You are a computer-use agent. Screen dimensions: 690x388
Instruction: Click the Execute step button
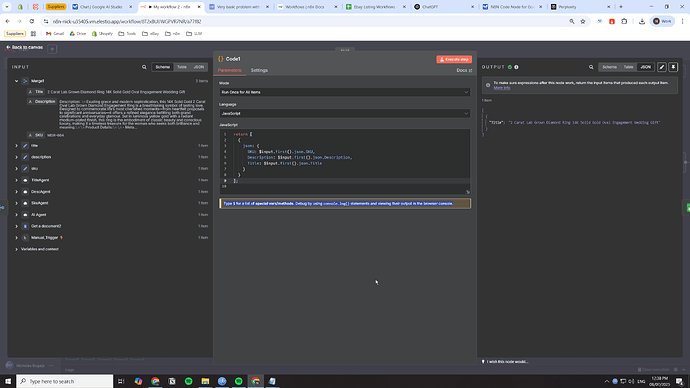pos(454,59)
